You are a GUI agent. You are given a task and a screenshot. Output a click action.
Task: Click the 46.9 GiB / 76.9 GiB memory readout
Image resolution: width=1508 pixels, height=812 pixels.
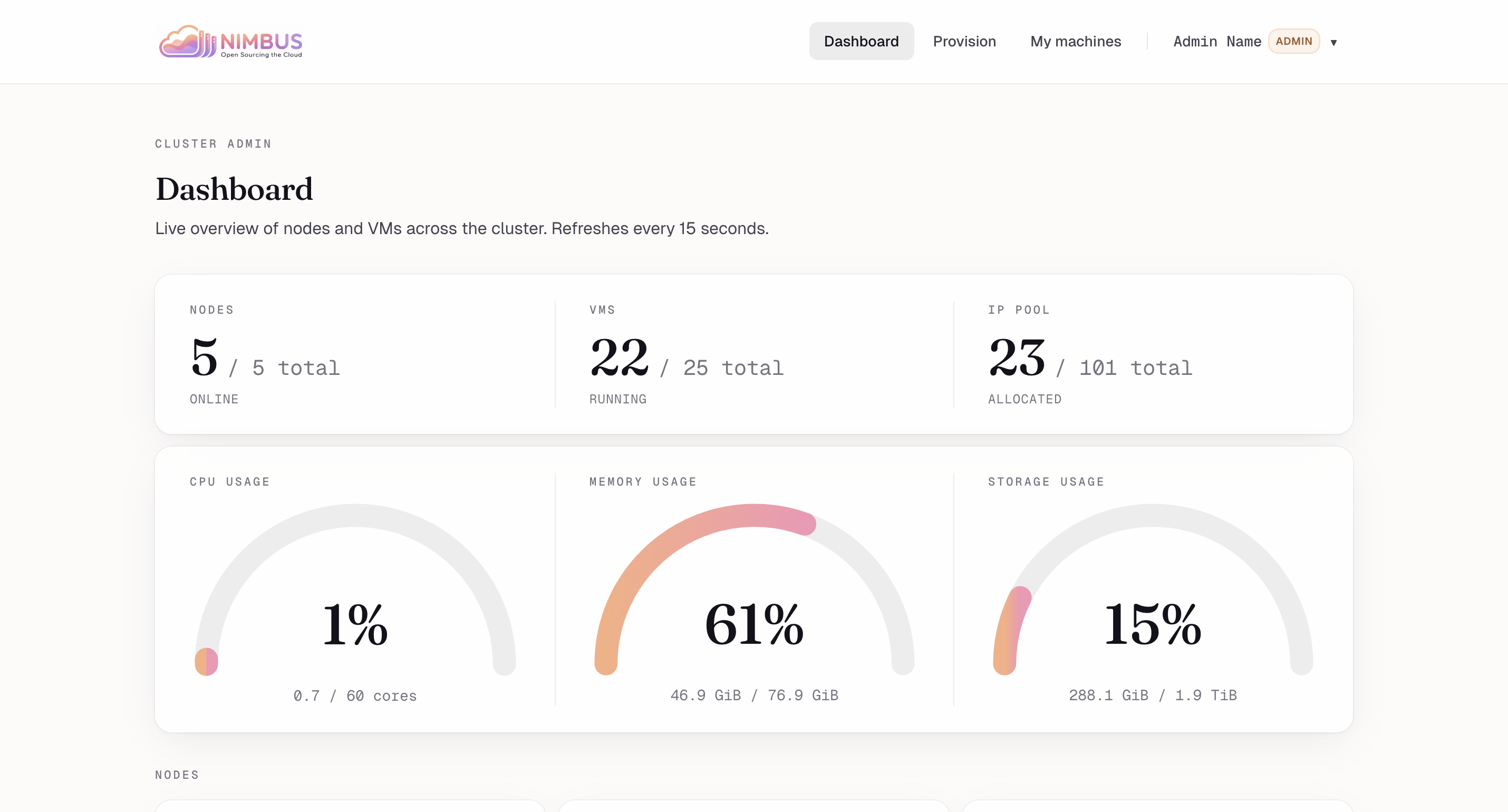[754, 695]
